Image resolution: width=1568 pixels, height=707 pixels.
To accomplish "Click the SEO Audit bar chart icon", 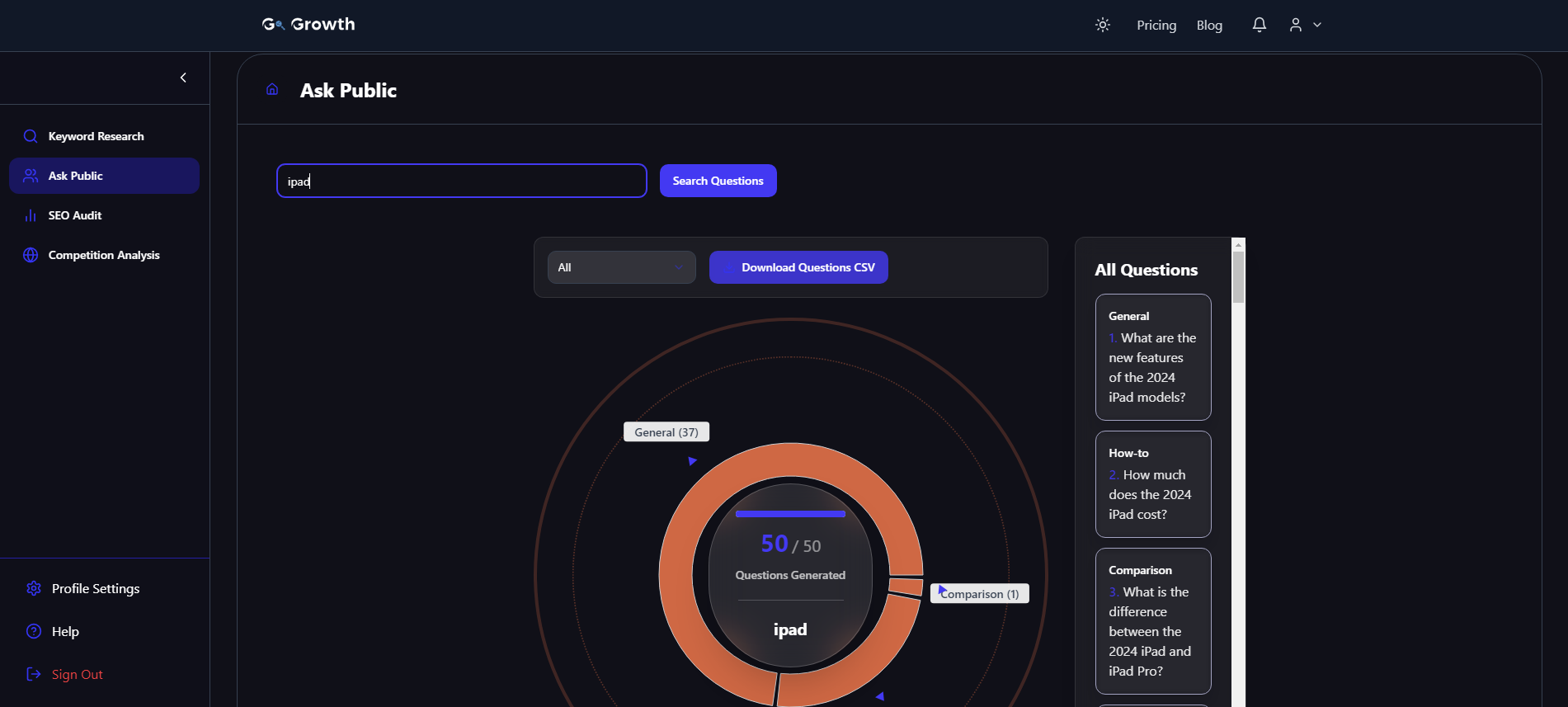I will (x=31, y=215).
